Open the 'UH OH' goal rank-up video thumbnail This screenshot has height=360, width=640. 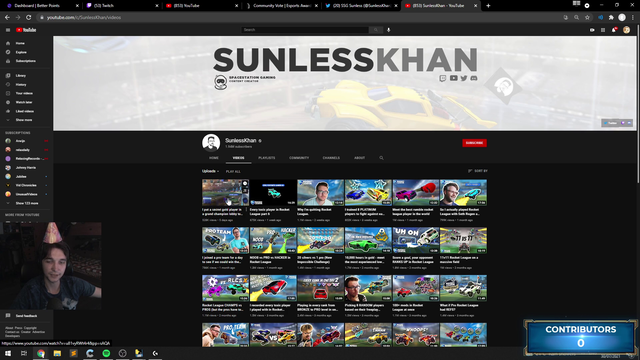point(416,240)
